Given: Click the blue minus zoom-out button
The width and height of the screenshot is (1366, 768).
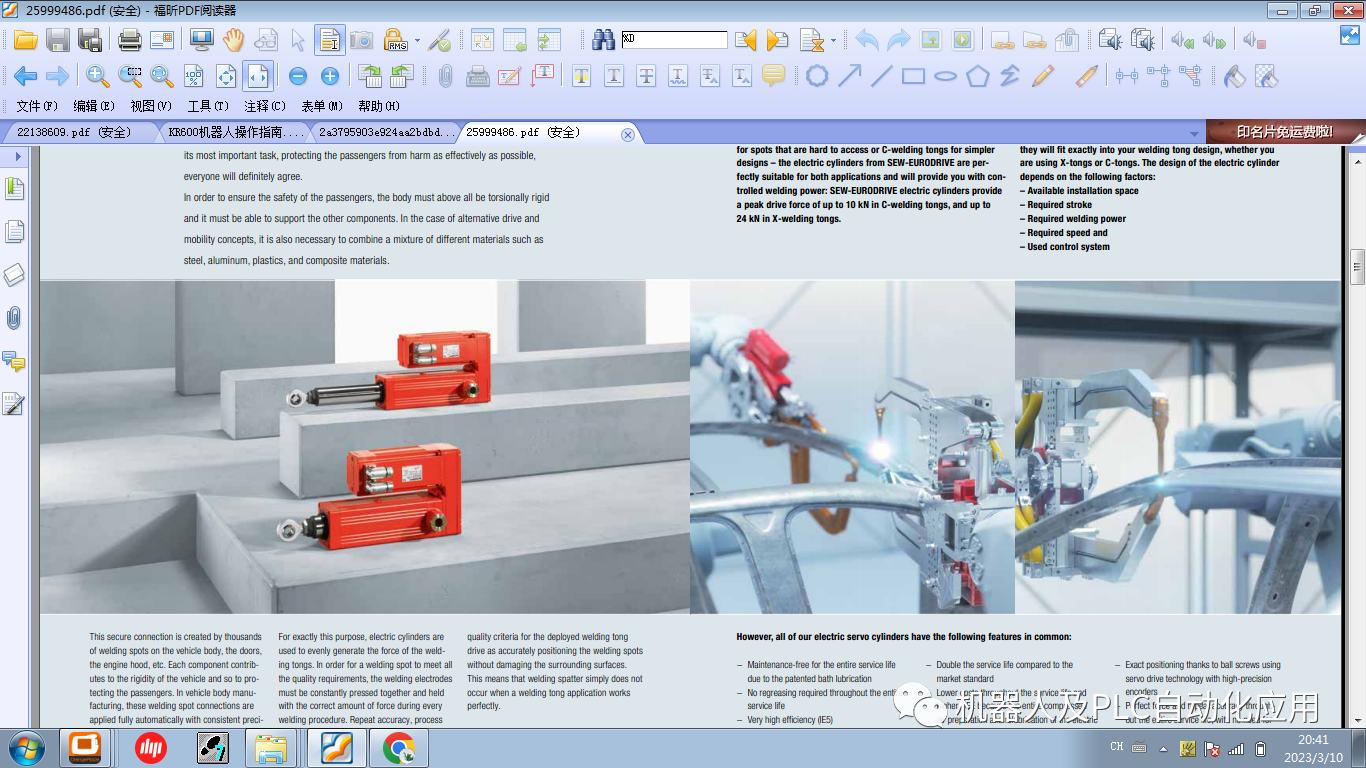Looking at the screenshot, I should pos(298,76).
